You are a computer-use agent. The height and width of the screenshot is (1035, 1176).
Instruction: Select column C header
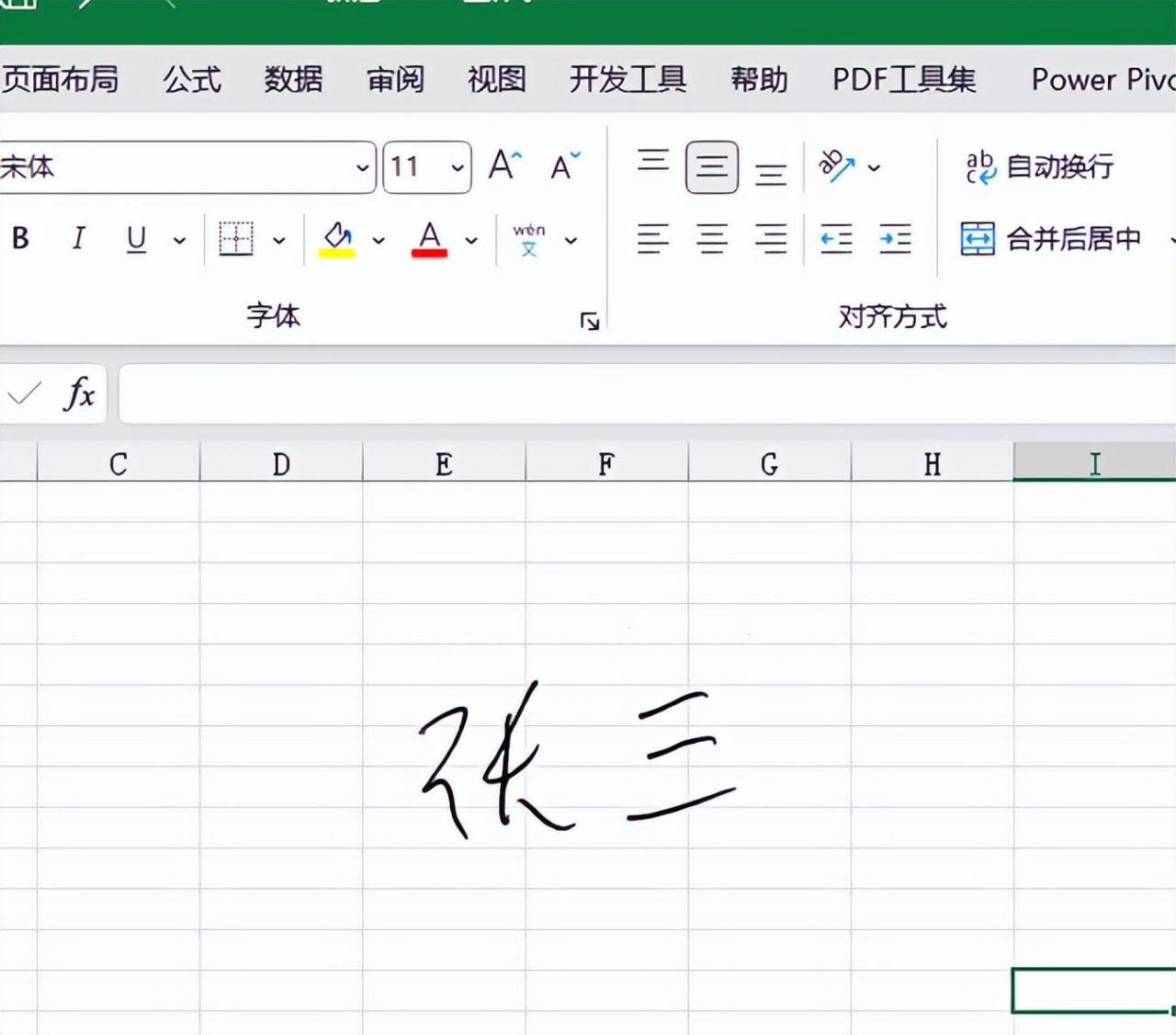tap(119, 463)
